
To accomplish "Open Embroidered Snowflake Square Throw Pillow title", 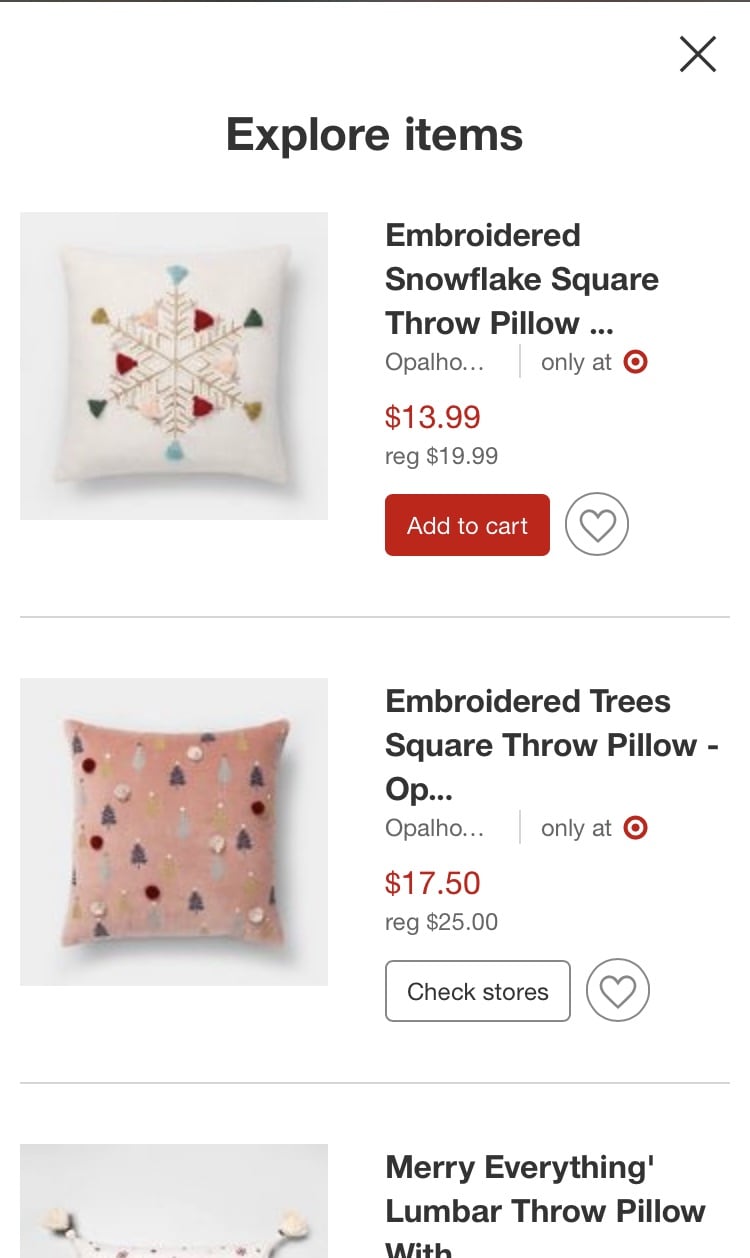I will click(521, 279).
